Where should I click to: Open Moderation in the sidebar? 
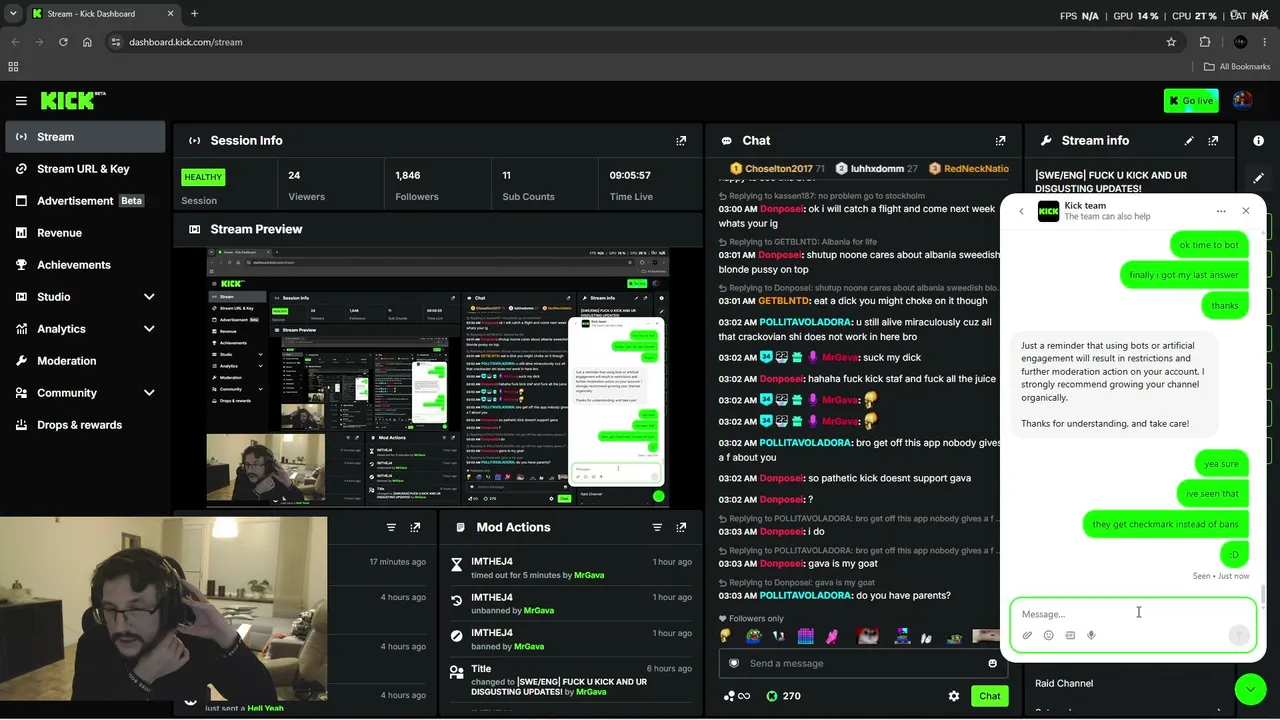tap(85, 361)
